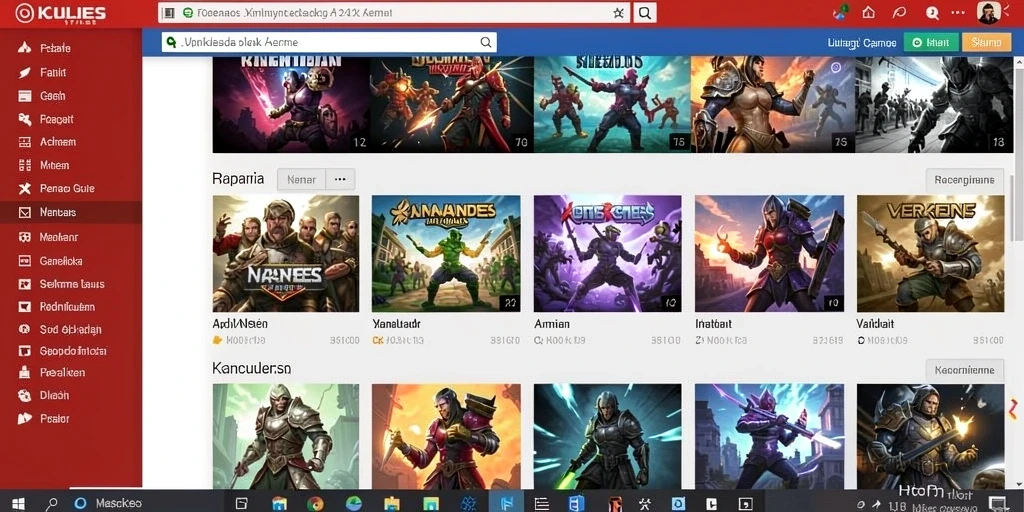Launch Chrome from the taskbar

[315, 504]
